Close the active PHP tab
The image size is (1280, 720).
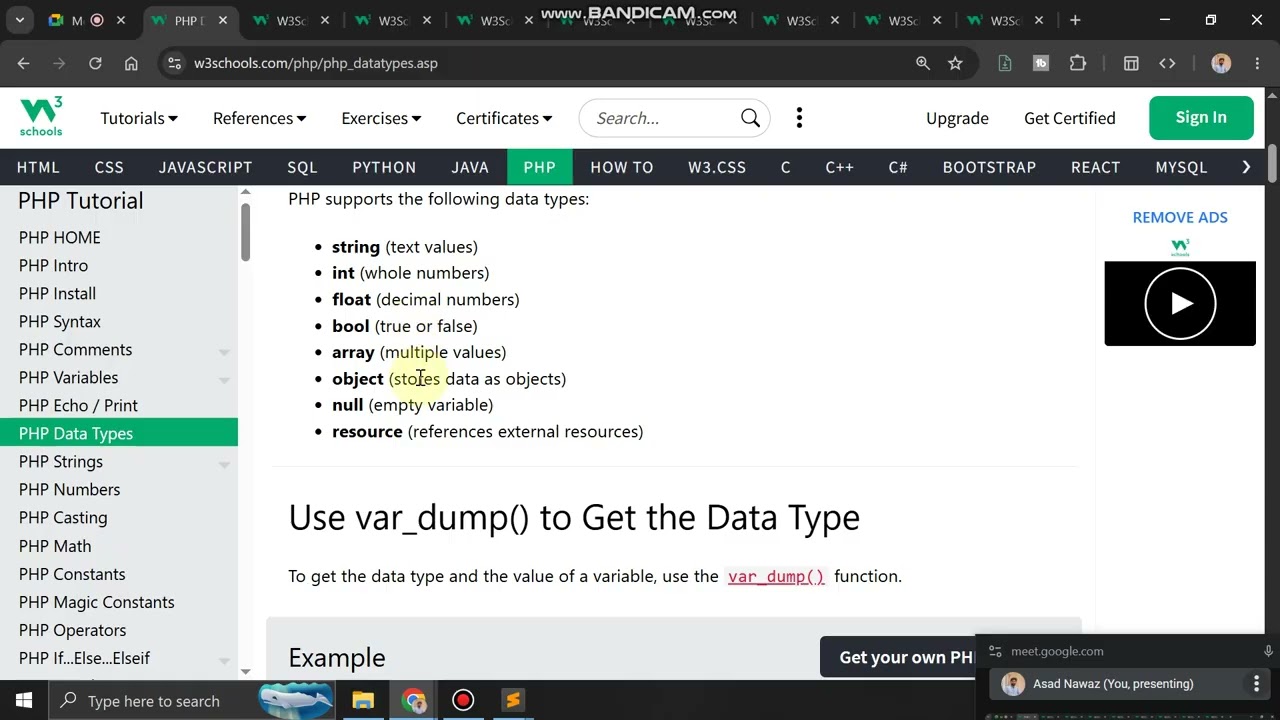click(x=223, y=20)
